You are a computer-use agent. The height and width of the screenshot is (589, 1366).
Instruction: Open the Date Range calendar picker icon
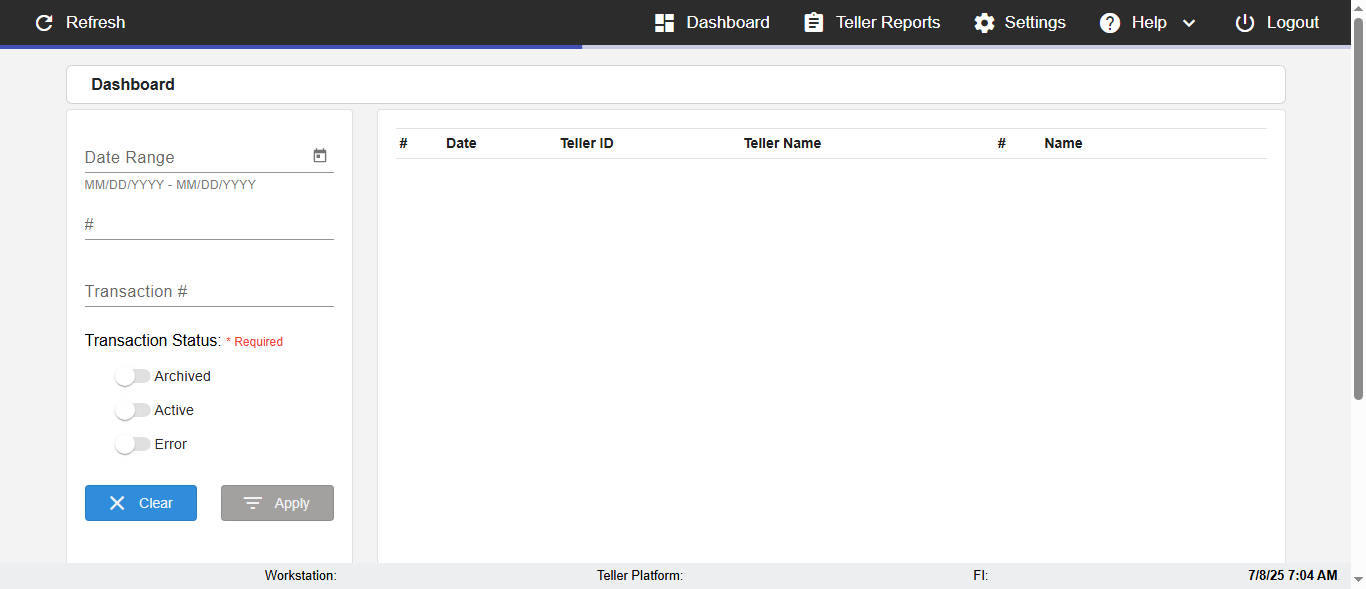pyautogui.click(x=320, y=156)
